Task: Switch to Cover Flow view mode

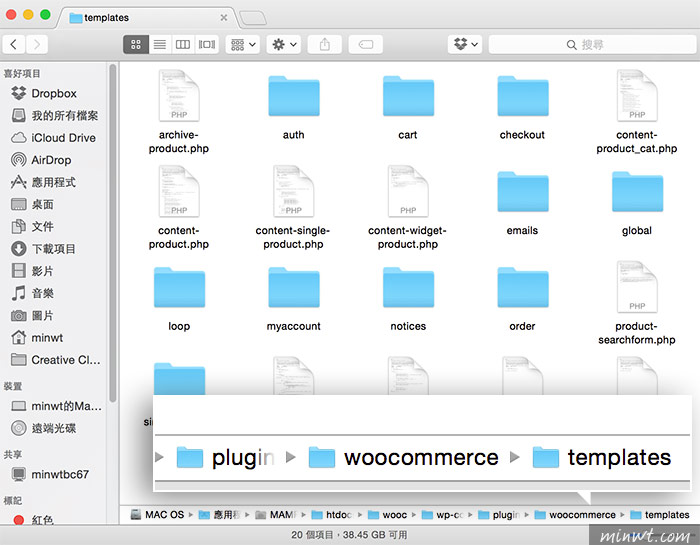Action: click(x=207, y=44)
